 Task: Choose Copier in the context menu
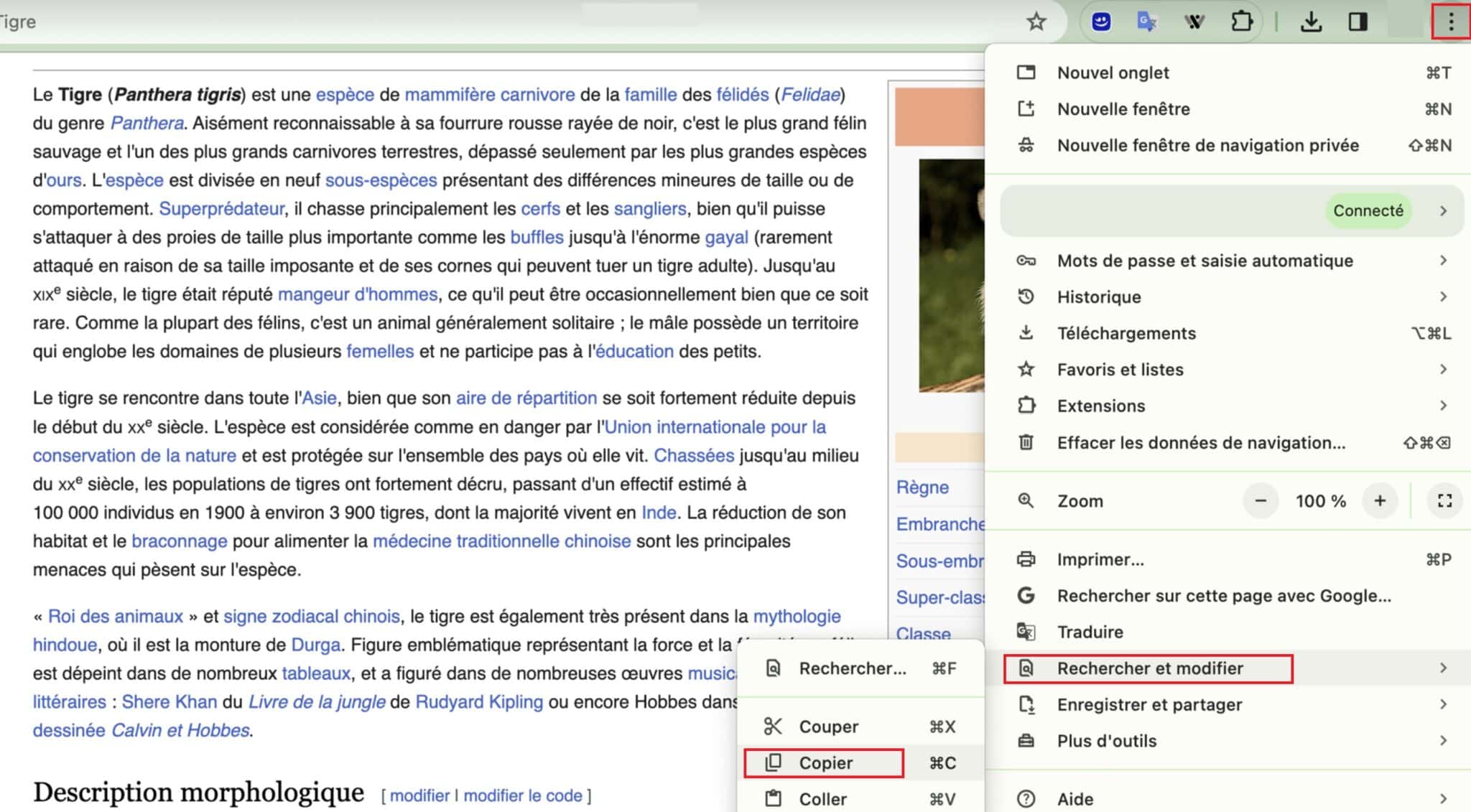pos(826,762)
